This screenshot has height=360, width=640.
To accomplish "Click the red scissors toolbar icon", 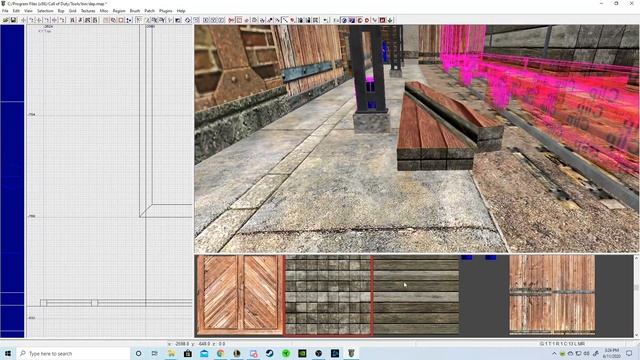I will [x=231, y=20].
